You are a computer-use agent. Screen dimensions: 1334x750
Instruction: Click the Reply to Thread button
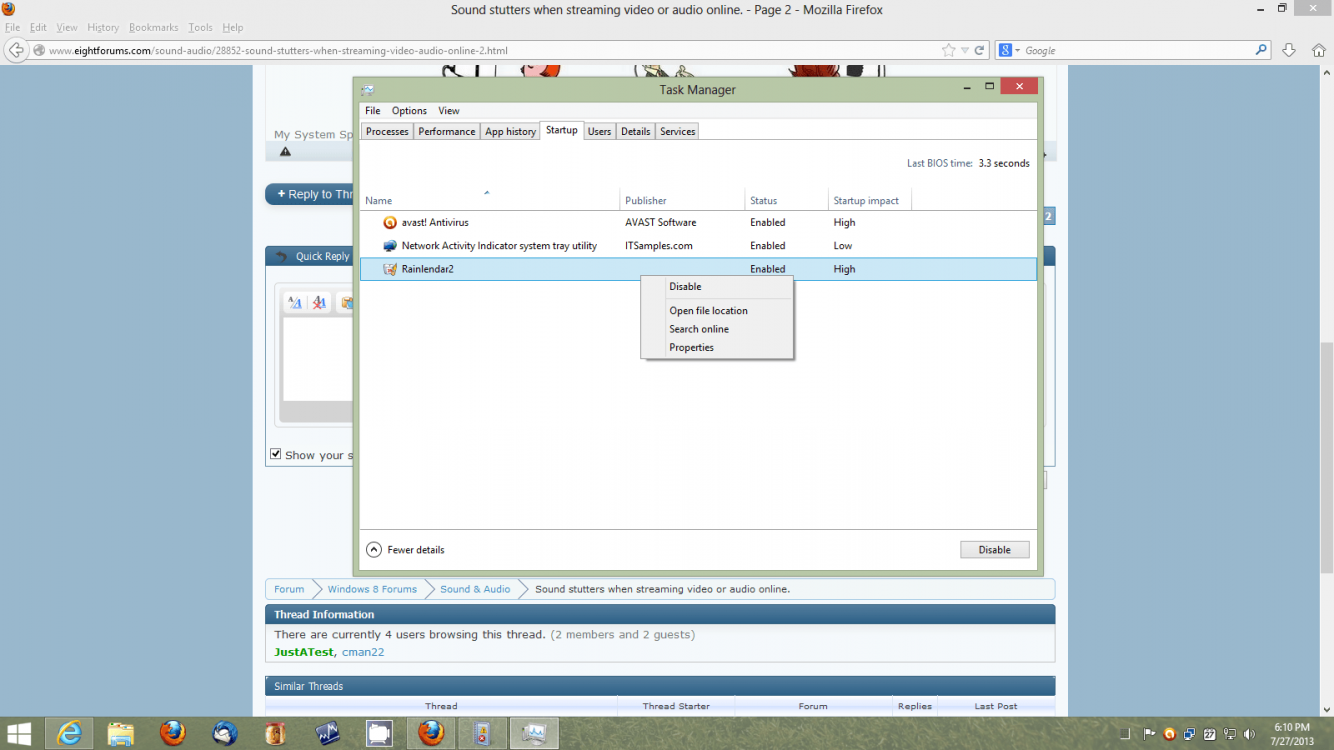tap(310, 194)
